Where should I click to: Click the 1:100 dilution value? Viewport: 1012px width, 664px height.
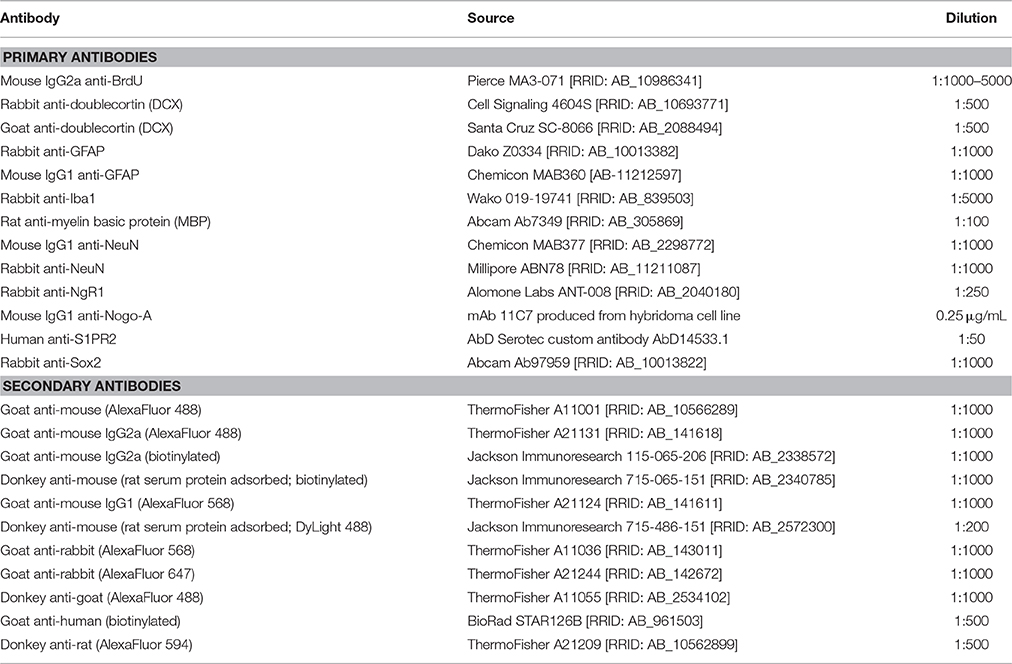coord(971,221)
